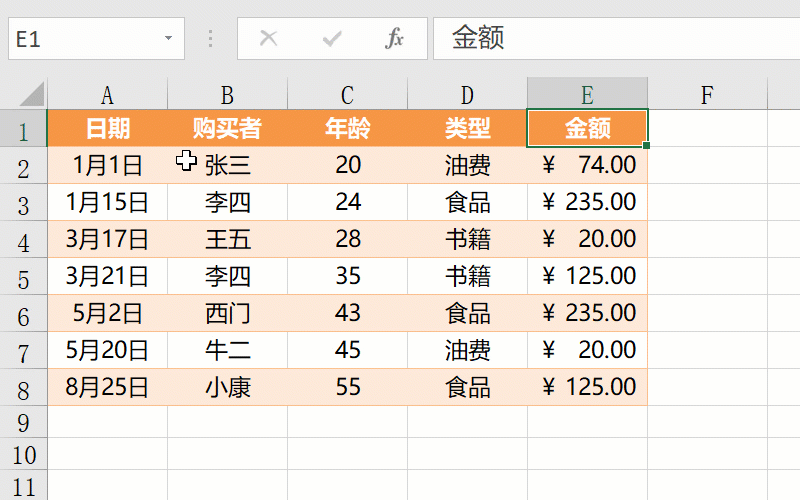The image size is (800, 500).
Task: Select row 6 header
Action: click(x=23, y=313)
